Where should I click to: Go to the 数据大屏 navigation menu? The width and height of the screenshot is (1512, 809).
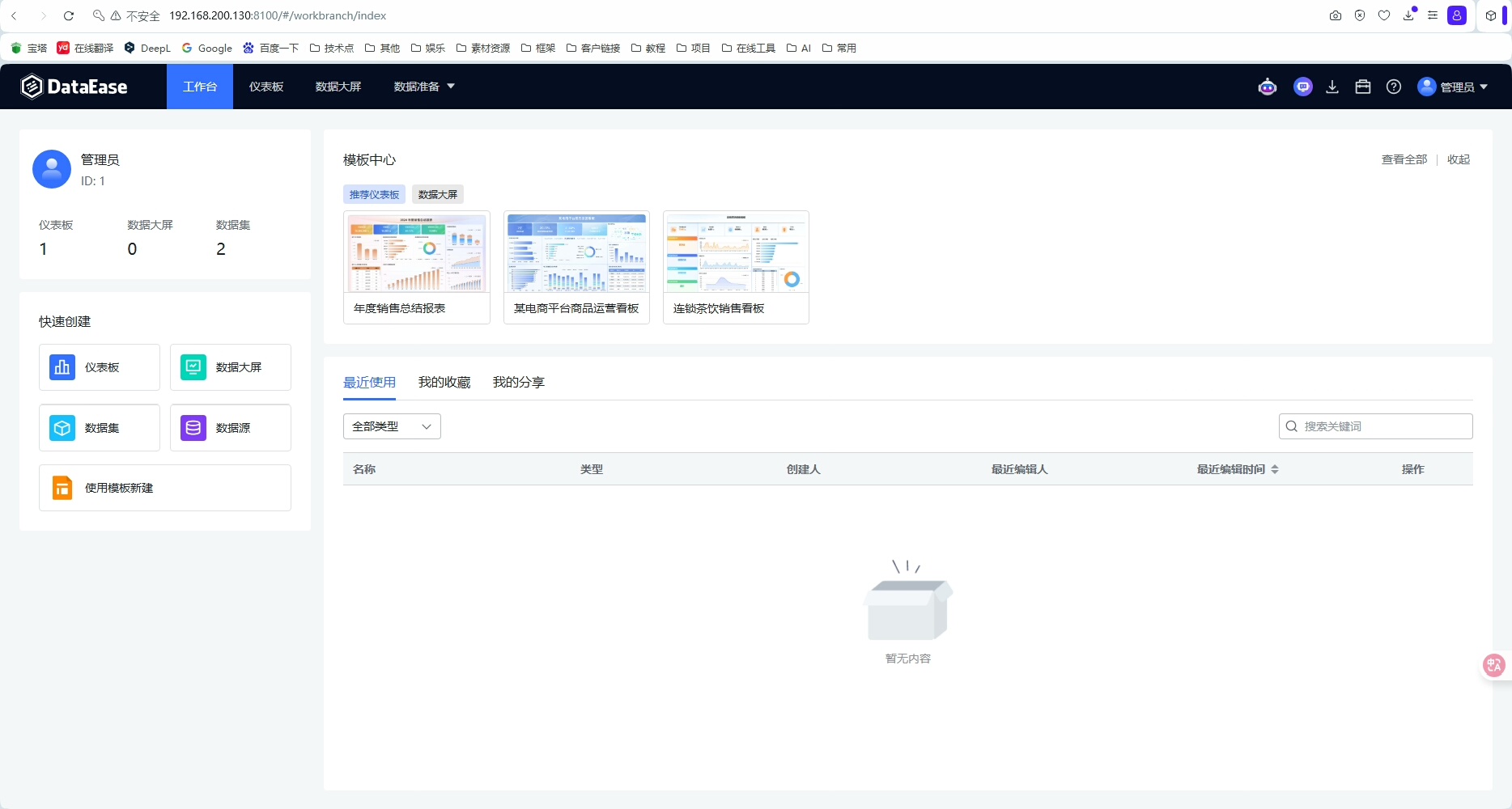click(x=338, y=87)
